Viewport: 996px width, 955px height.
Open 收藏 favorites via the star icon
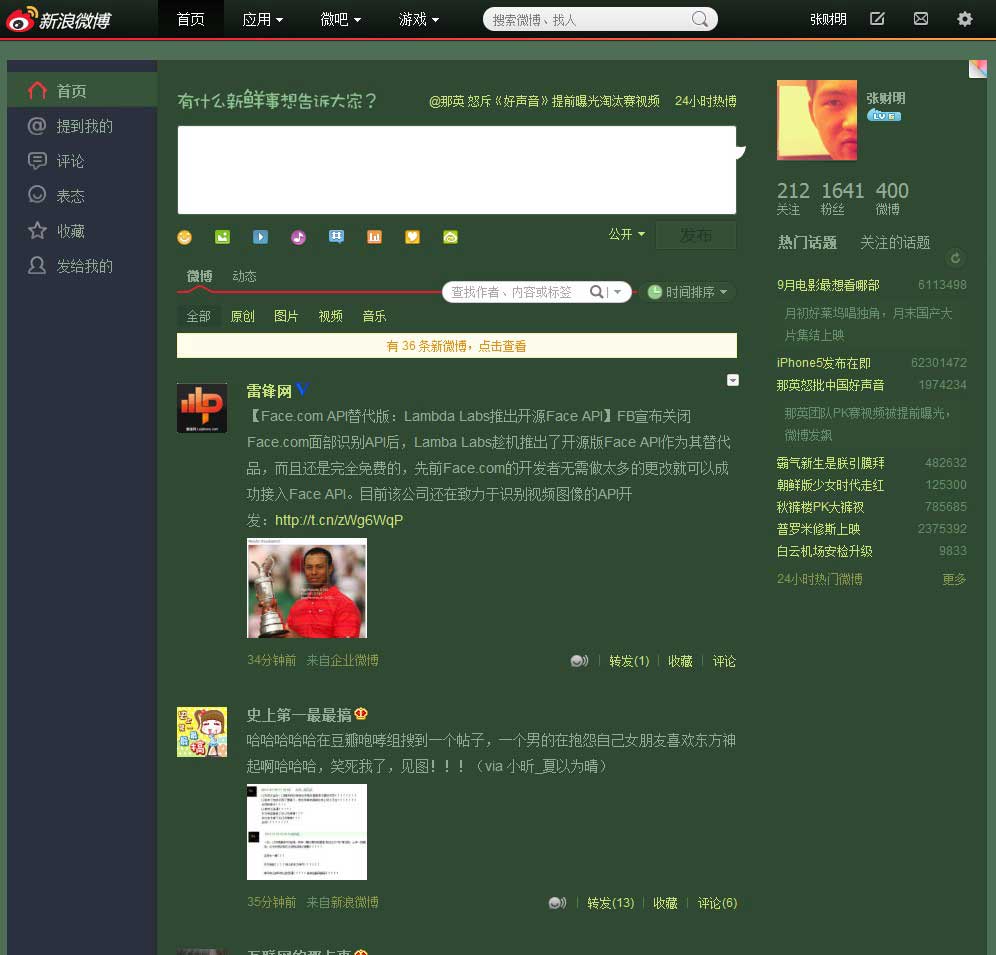pos(38,231)
